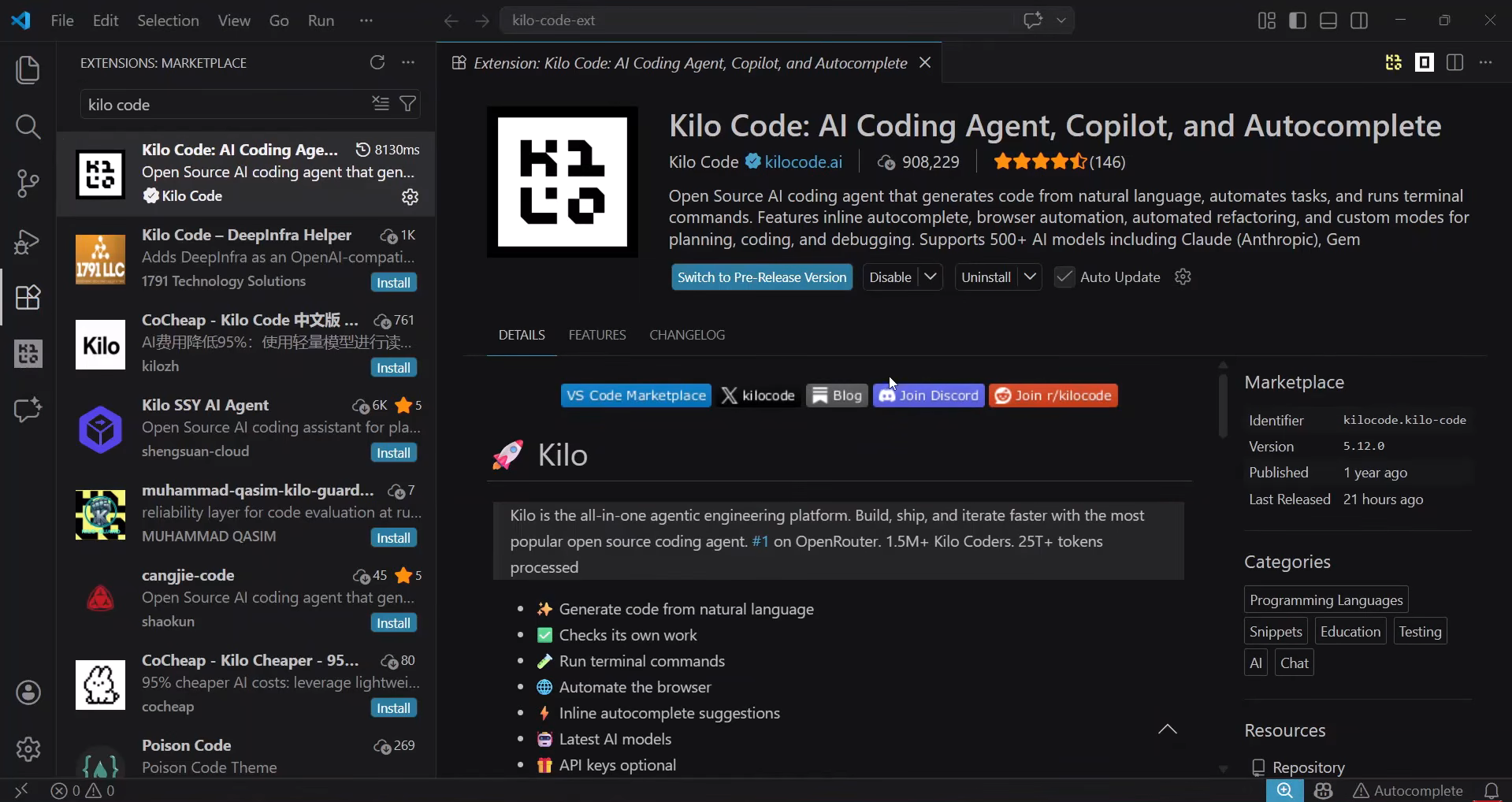Open notifications bell in status bar
The height and width of the screenshot is (802, 1512).
[1492, 790]
